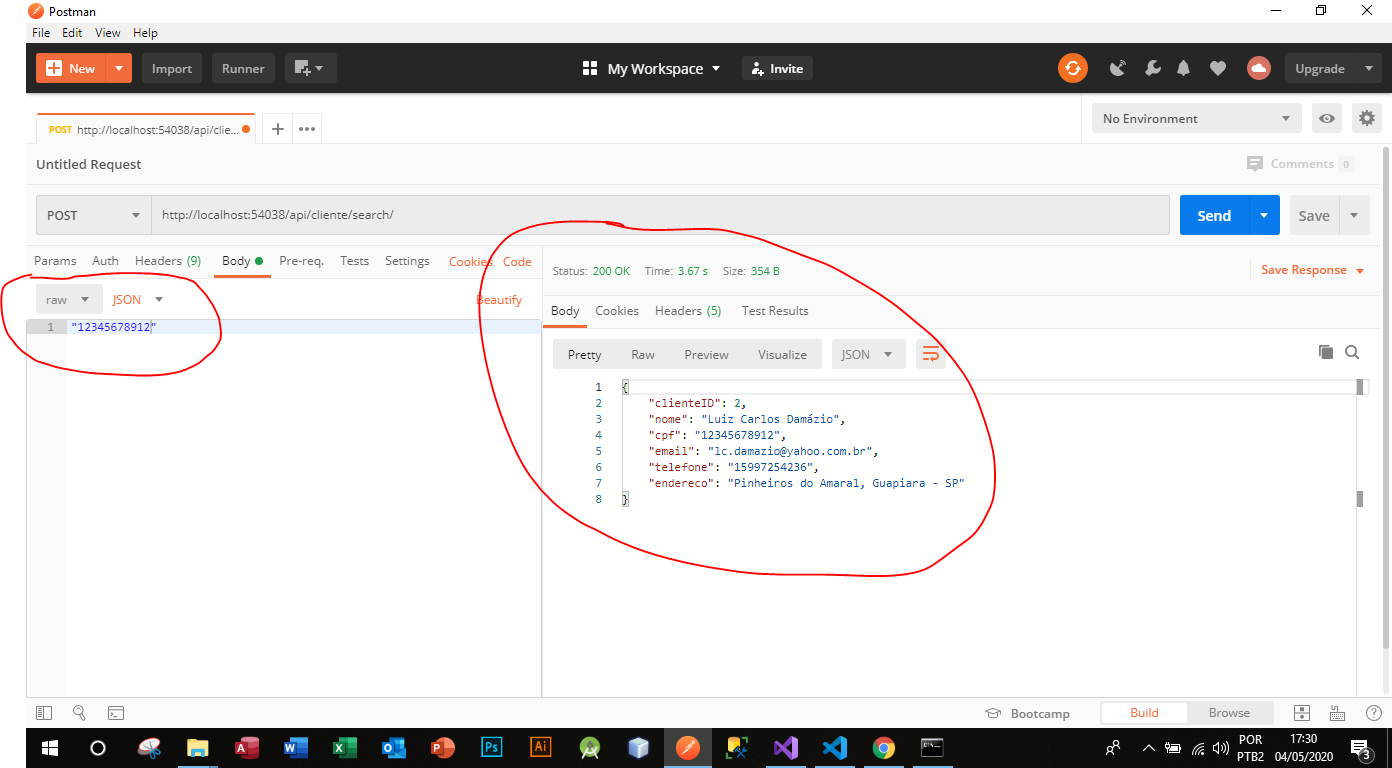1392x768 pixels.
Task: Open the user avatar cloud icon
Action: tap(1258, 68)
